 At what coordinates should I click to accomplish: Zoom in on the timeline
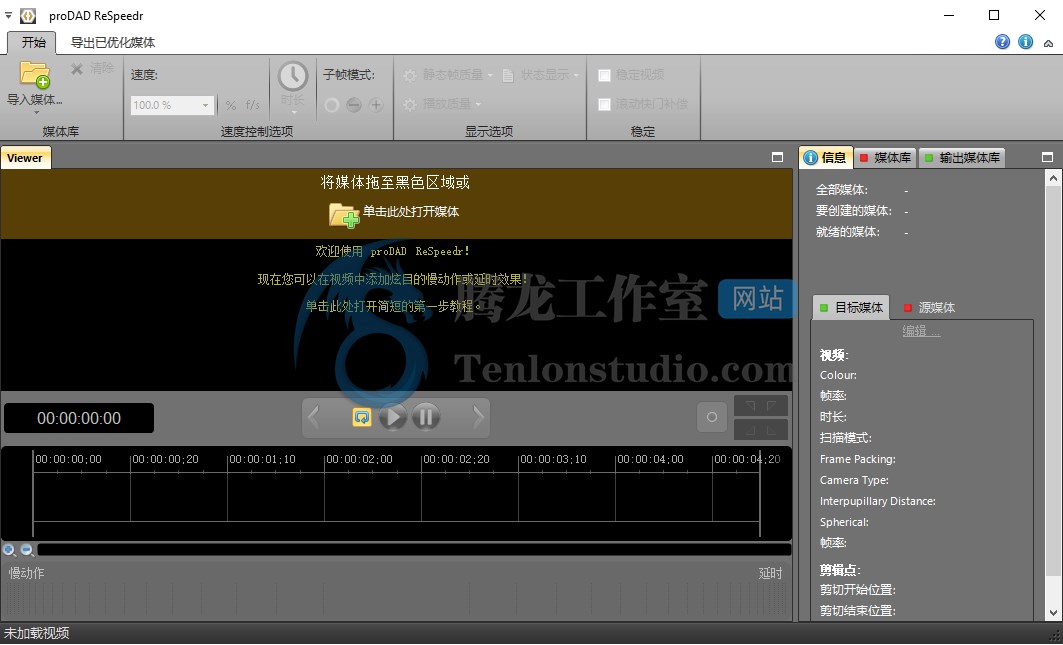[9, 550]
